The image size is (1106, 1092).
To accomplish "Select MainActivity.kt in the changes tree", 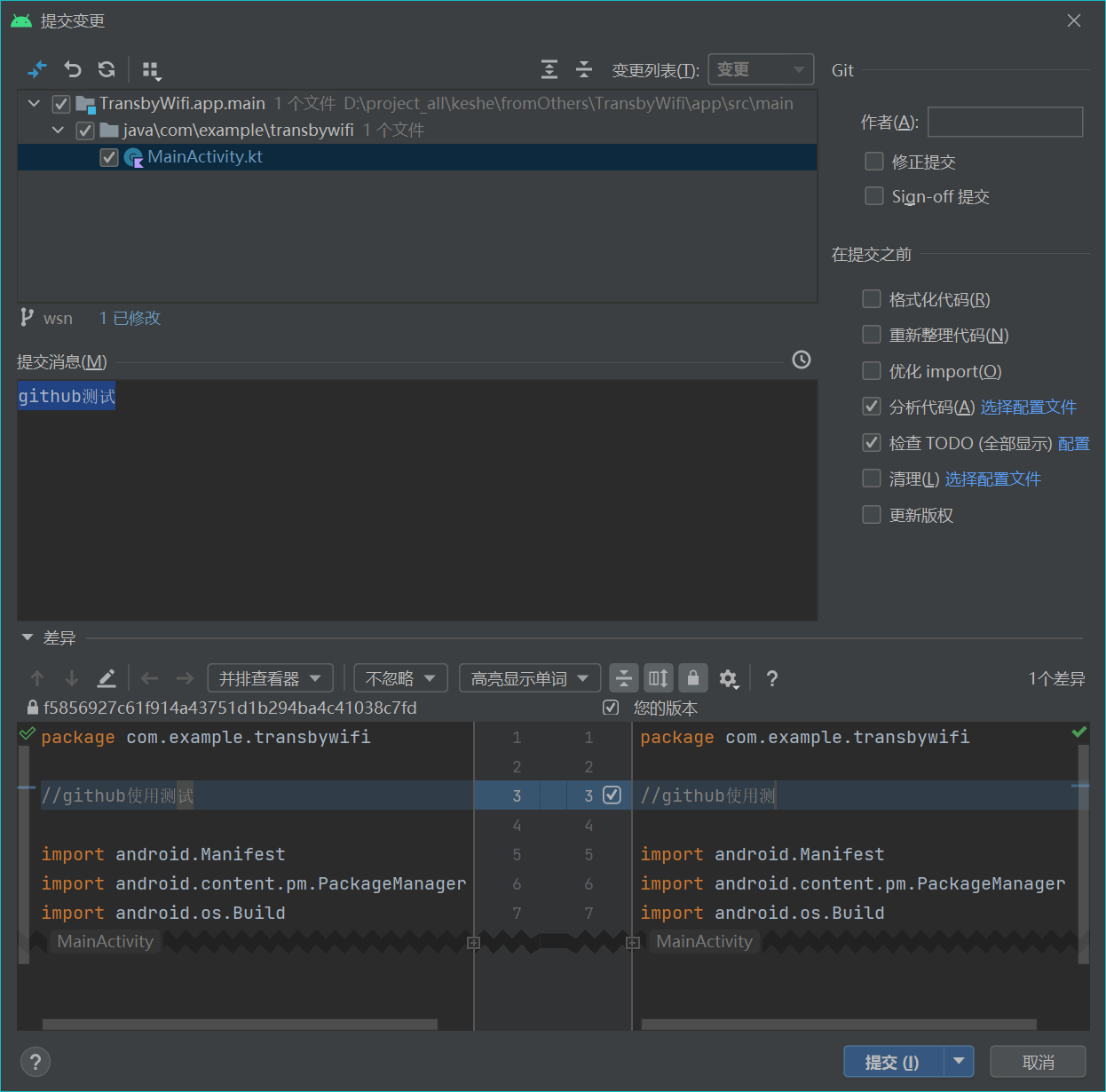I will pos(205,157).
